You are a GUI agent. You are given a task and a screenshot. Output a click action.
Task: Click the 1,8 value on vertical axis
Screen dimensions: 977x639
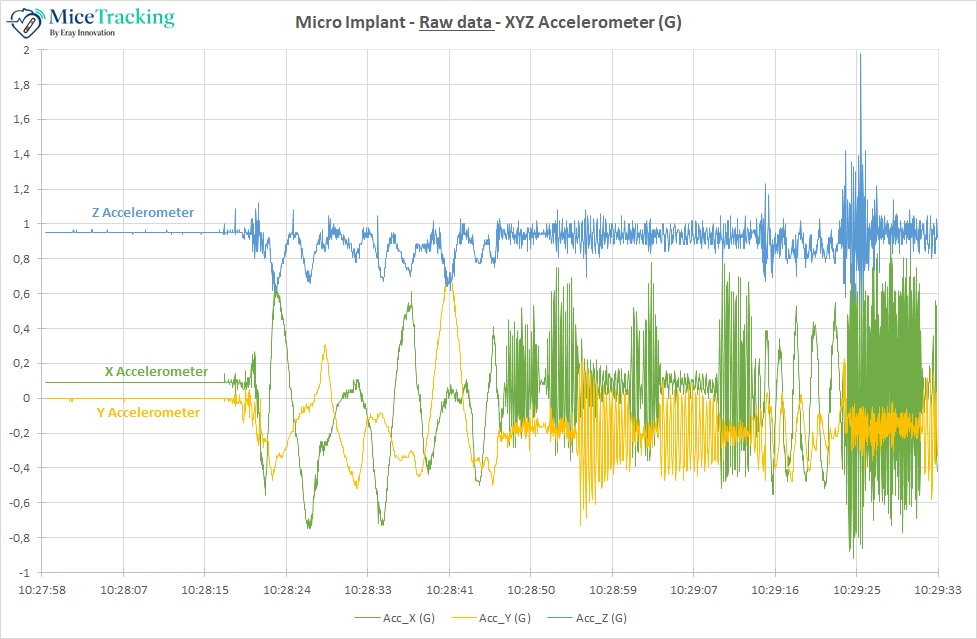pos(22,85)
